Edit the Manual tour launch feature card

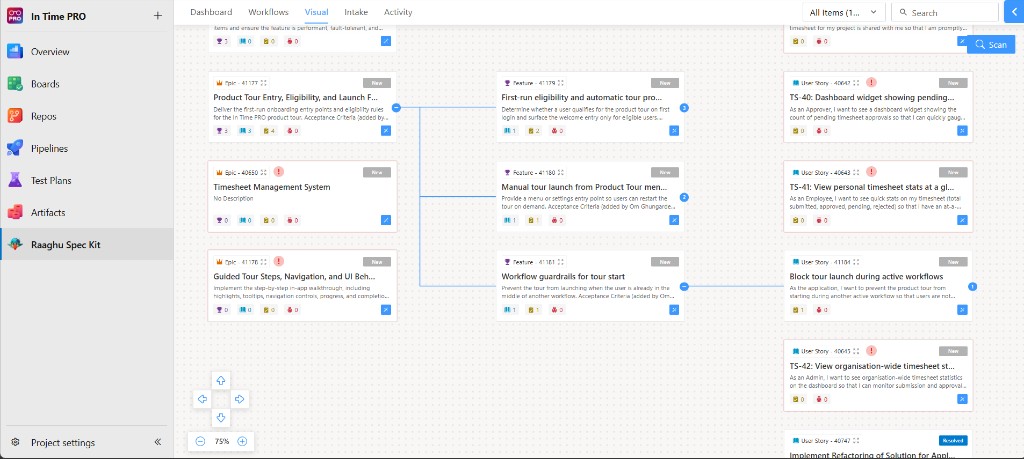pyautogui.click(x=674, y=220)
